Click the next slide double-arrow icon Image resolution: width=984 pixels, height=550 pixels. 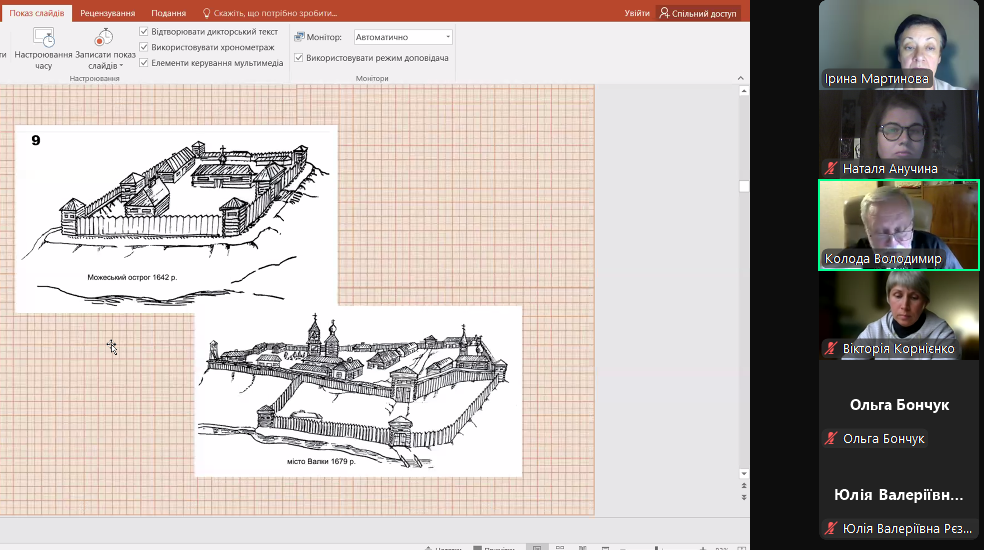(743, 497)
